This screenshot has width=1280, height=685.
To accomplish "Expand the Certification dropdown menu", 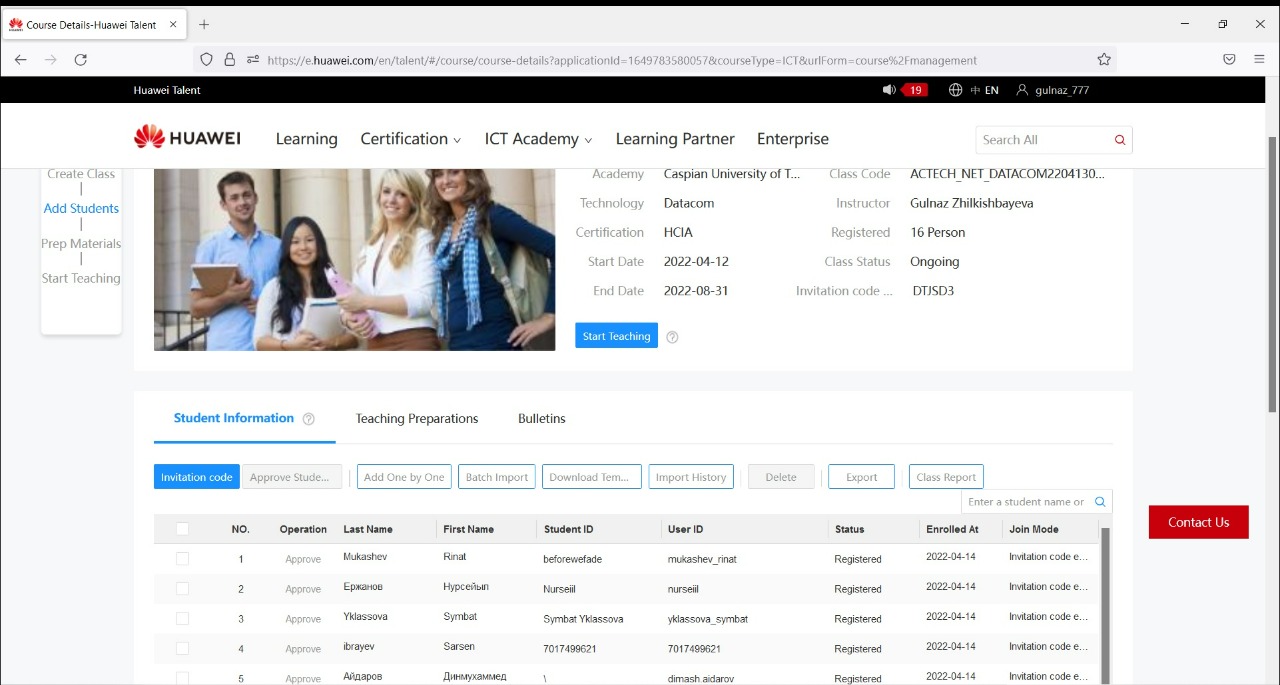I will pos(410,139).
